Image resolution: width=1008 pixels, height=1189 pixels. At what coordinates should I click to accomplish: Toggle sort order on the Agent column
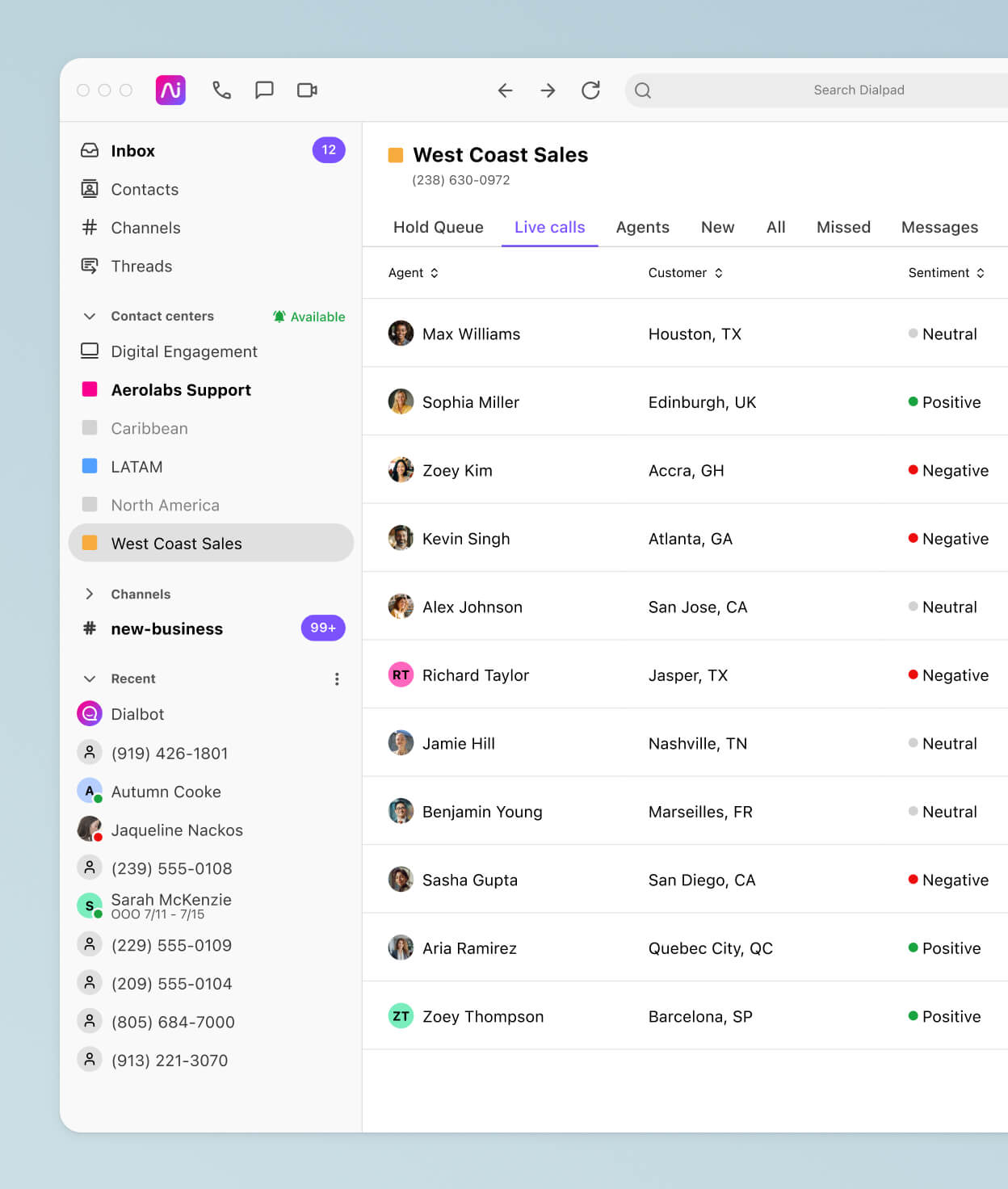point(434,273)
